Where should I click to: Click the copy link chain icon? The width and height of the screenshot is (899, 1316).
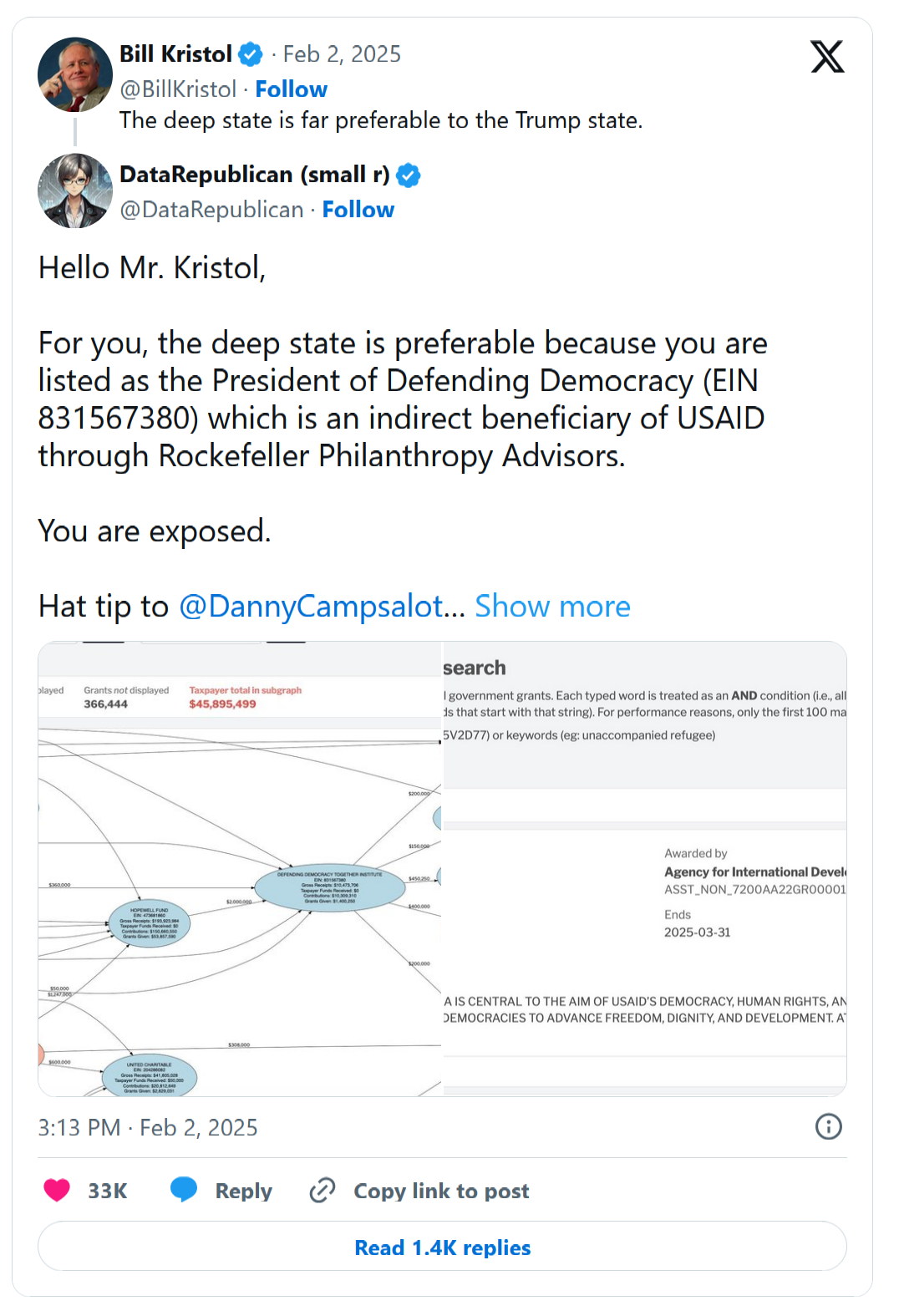click(323, 1190)
